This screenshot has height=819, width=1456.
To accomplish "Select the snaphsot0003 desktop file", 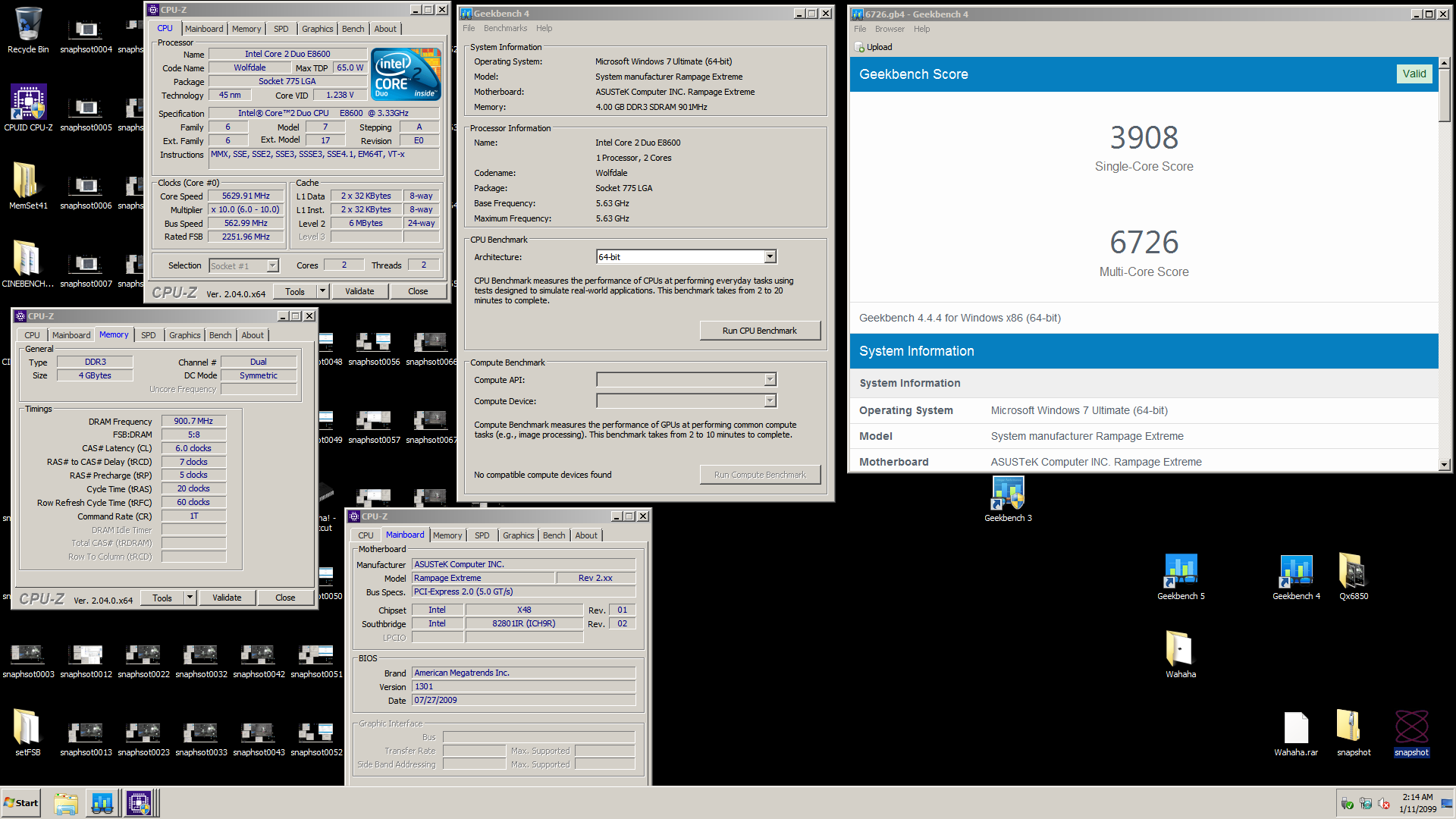I will click(x=28, y=661).
